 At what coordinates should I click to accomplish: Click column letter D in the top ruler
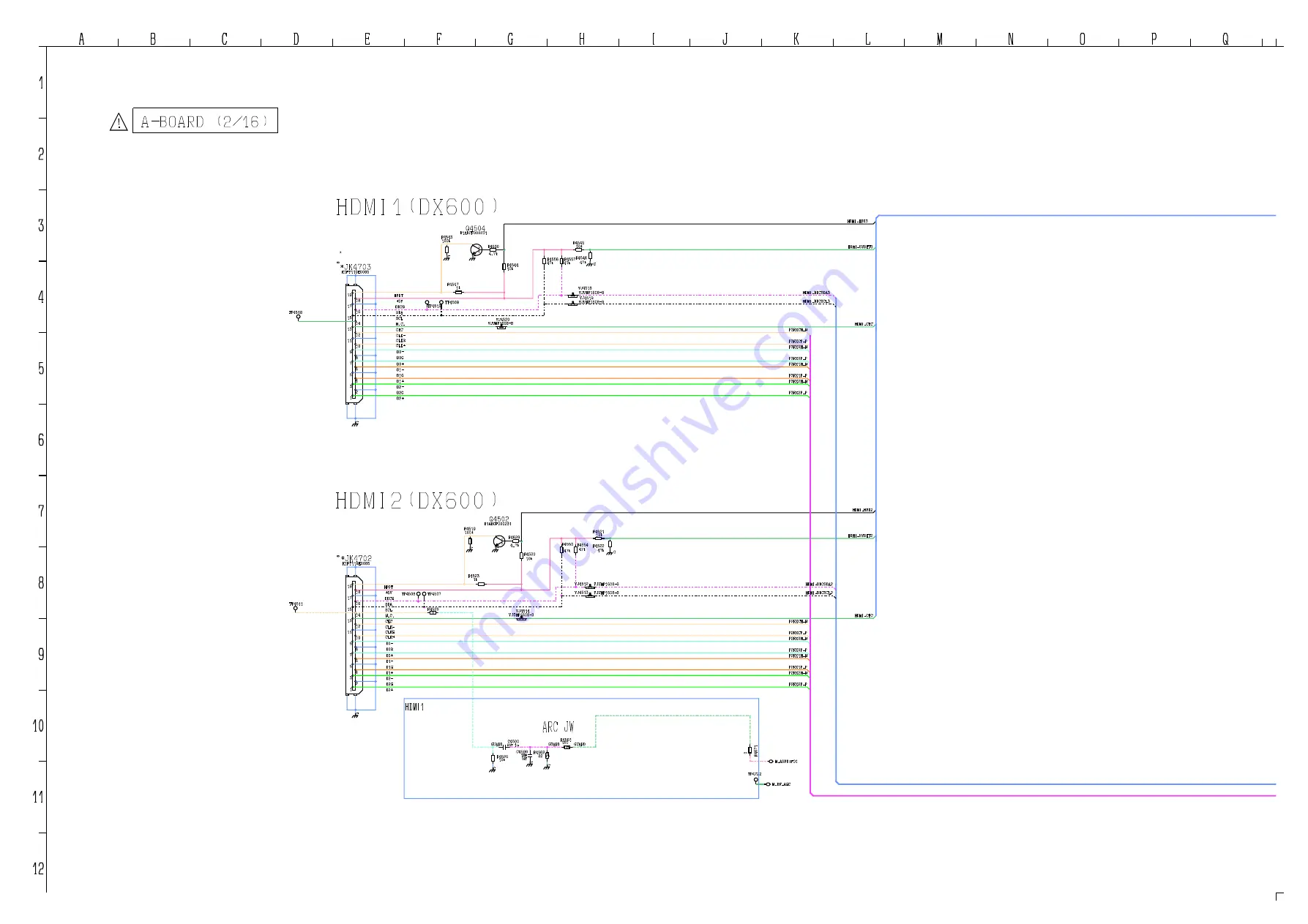(296, 39)
